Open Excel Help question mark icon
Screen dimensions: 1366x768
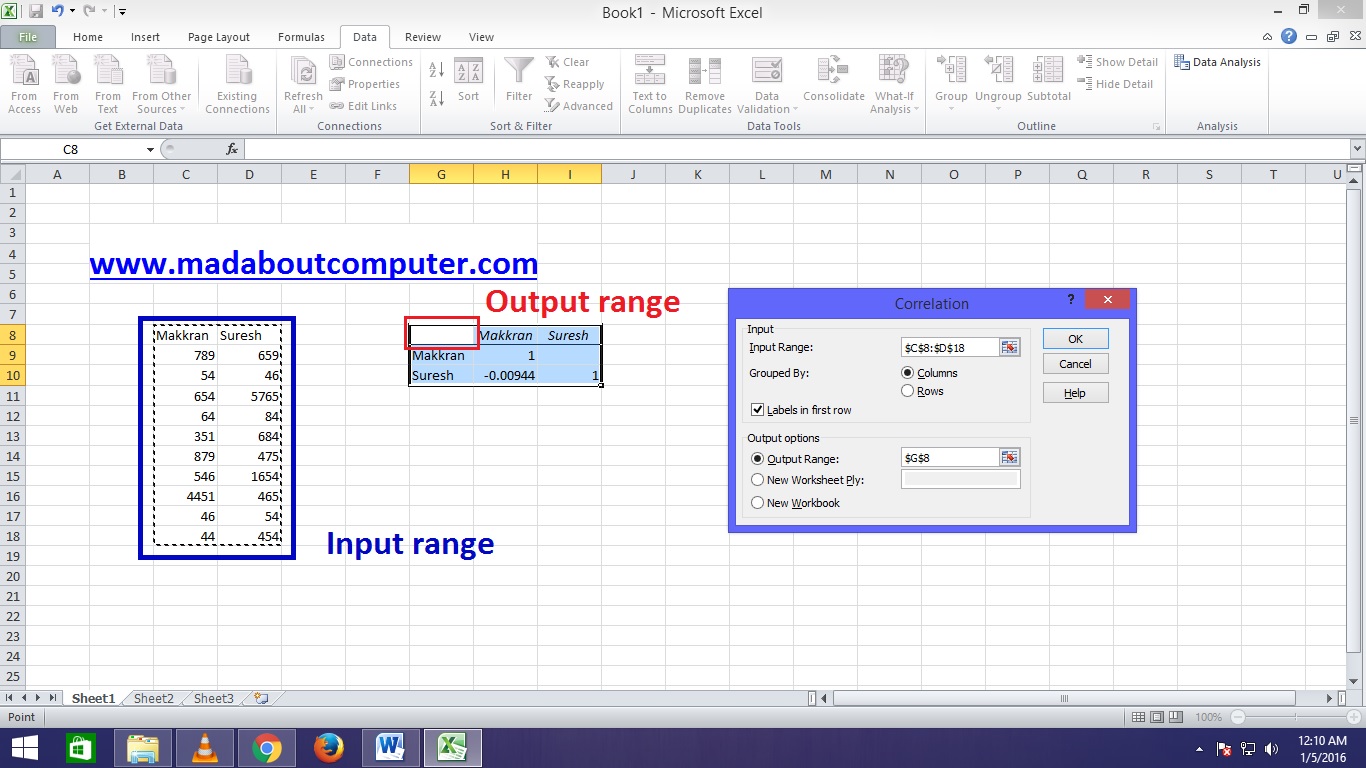(1289, 36)
